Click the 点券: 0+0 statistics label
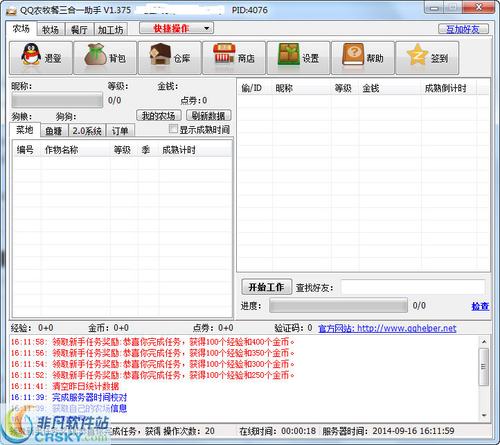Screen dimensions: 500x445 tap(213, 328)
